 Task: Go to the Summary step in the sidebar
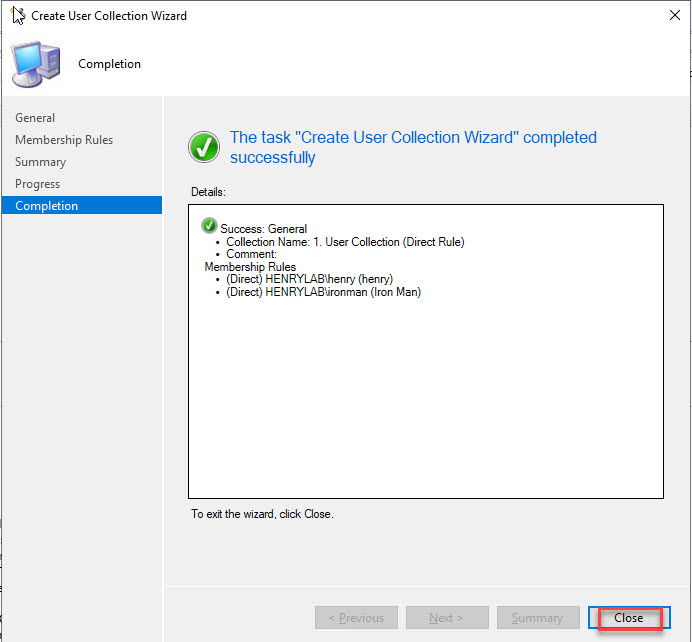(x=40, y=162)
